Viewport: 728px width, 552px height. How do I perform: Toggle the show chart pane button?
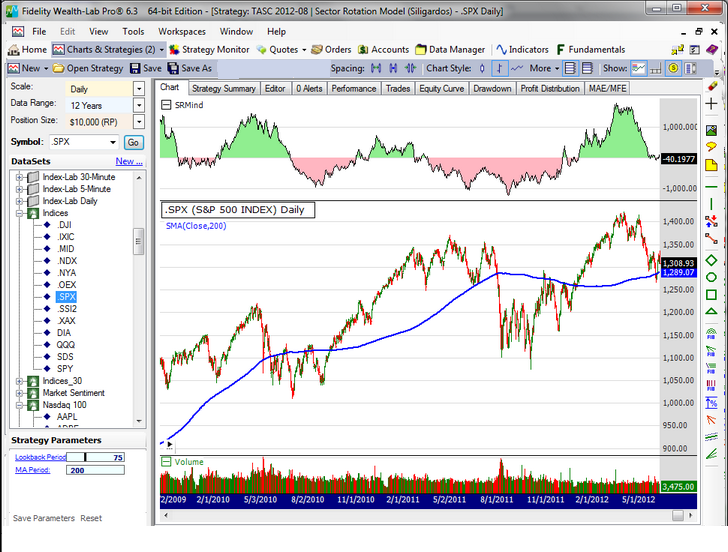640,68
